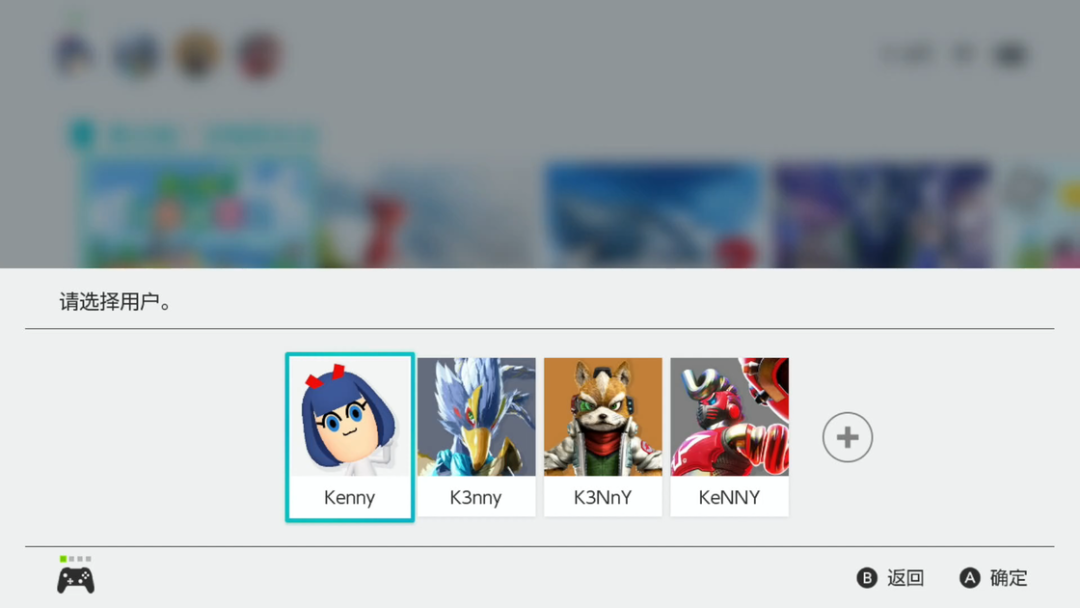Click first blurred user icon at top

coord(74,55)
